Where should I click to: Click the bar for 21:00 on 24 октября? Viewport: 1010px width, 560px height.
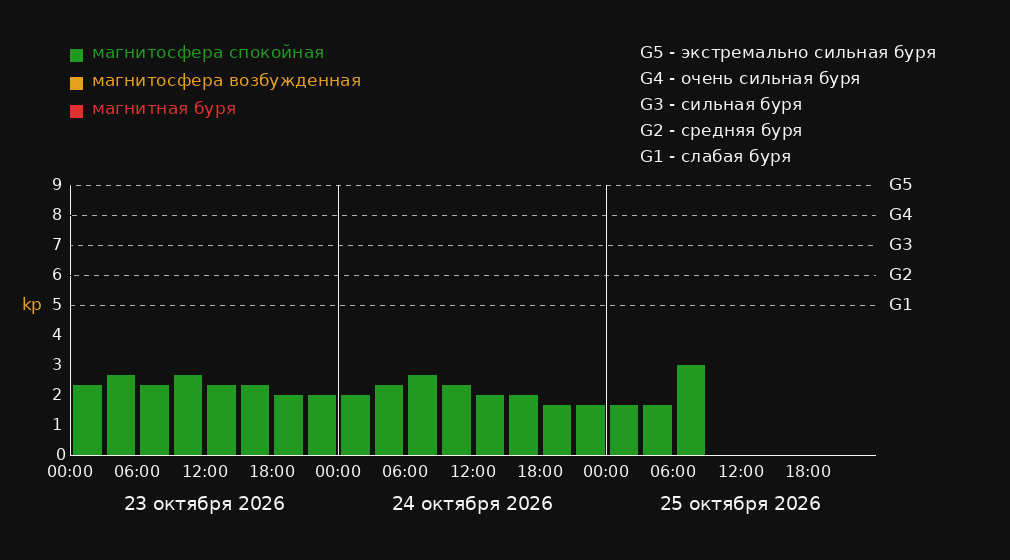click(x=591, y=430)
